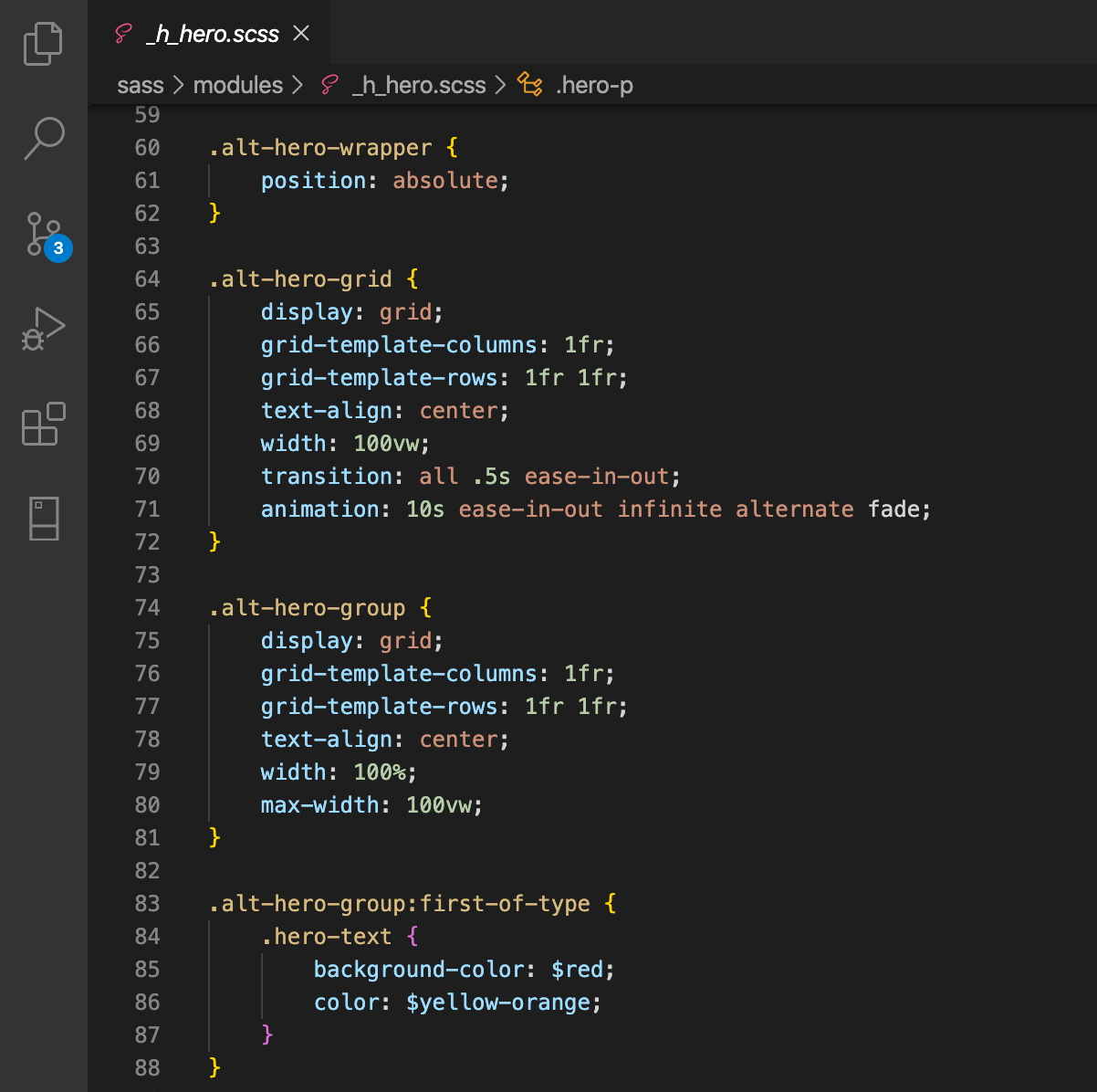Image resolution: width=1097 pixels, height=1092 pixels.
Task: Select the Run and Debug icon
Action: click(43, 329)
